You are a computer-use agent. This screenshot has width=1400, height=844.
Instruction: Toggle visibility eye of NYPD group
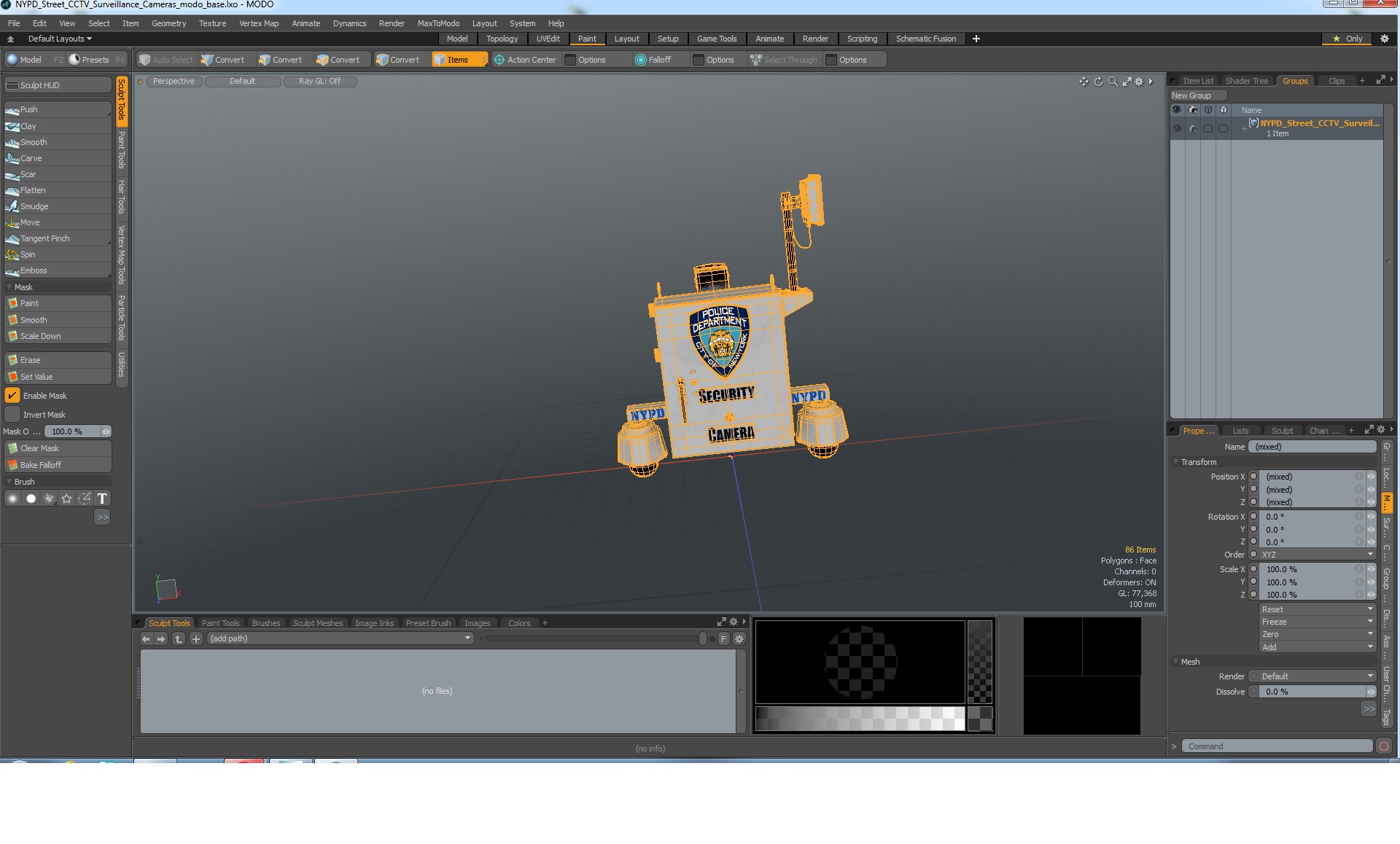[1176, 128]
